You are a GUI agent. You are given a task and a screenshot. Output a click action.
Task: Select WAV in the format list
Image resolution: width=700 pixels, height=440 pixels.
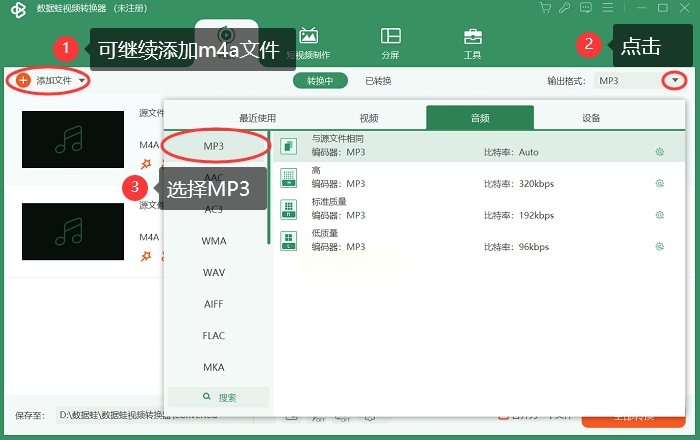click(x=214, y=273)
